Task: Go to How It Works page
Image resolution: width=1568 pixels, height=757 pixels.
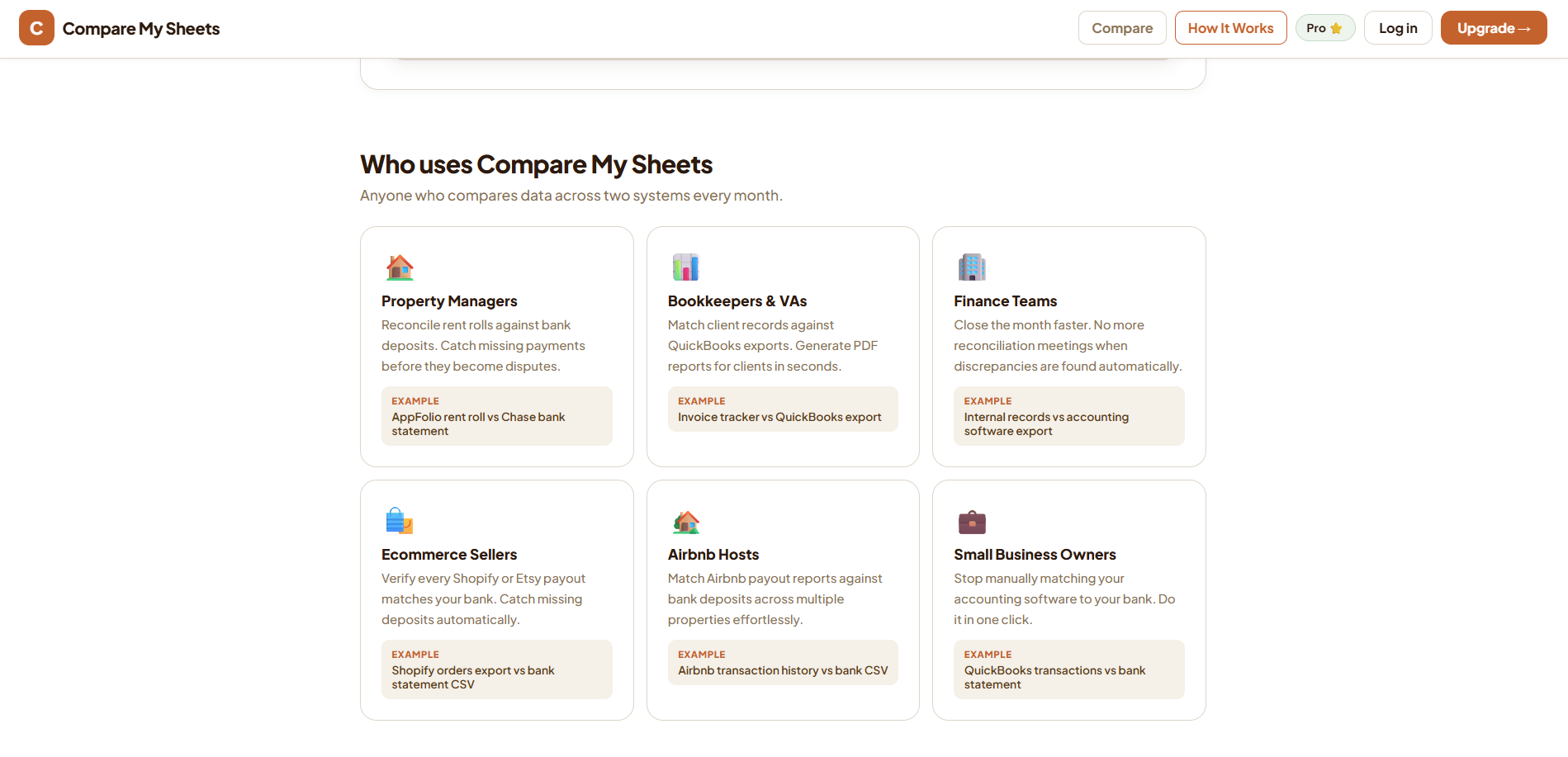Action: (x=1230, y=28)
